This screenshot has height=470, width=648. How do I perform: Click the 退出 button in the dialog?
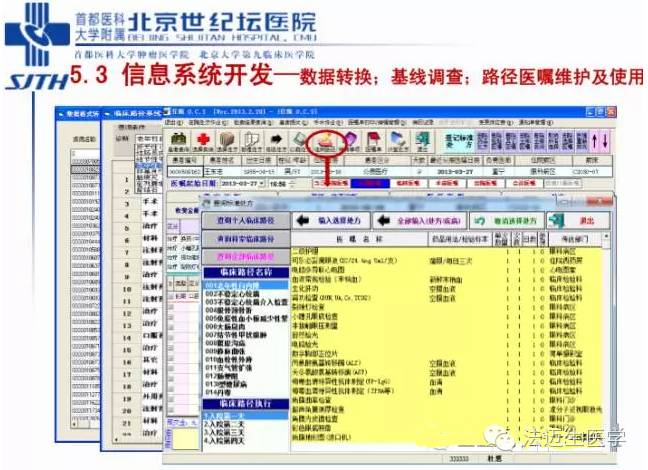point(578,221)
